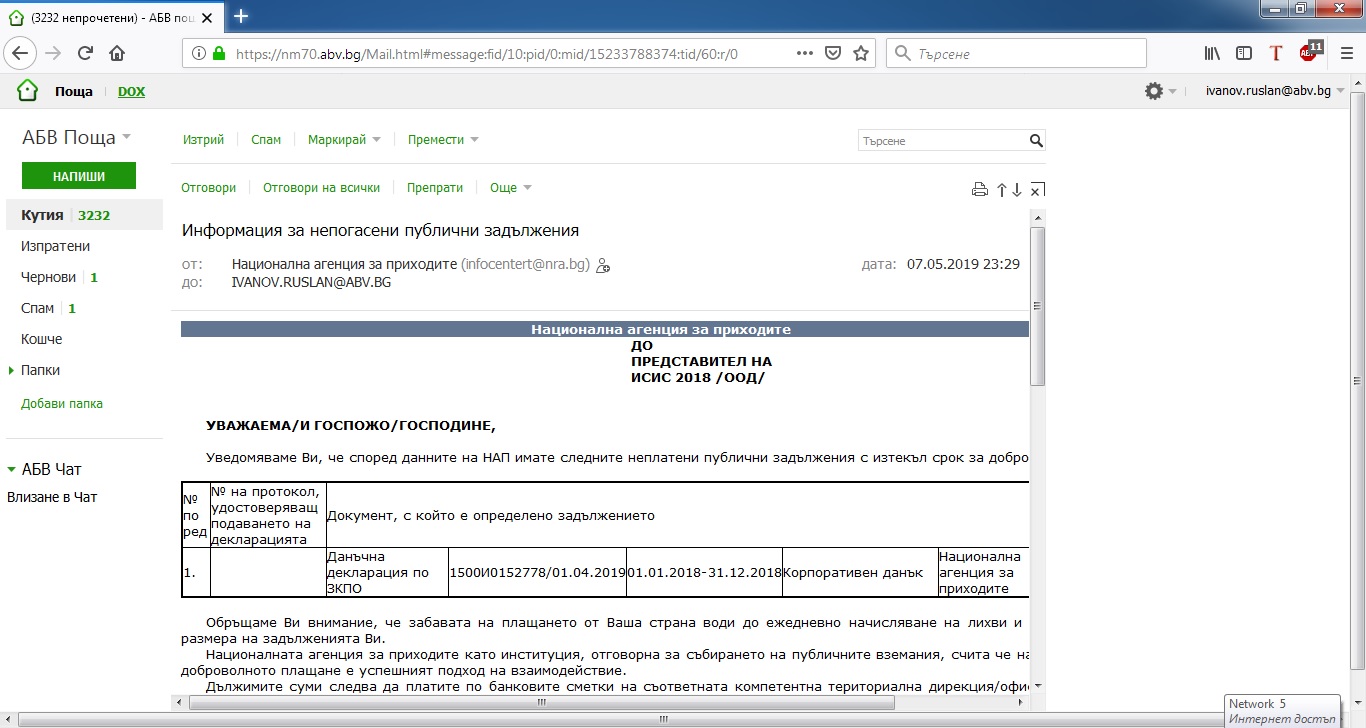Click the mail Търсене search field
The height and width of the screenshot is (728, 1366).
coord(943,141)
